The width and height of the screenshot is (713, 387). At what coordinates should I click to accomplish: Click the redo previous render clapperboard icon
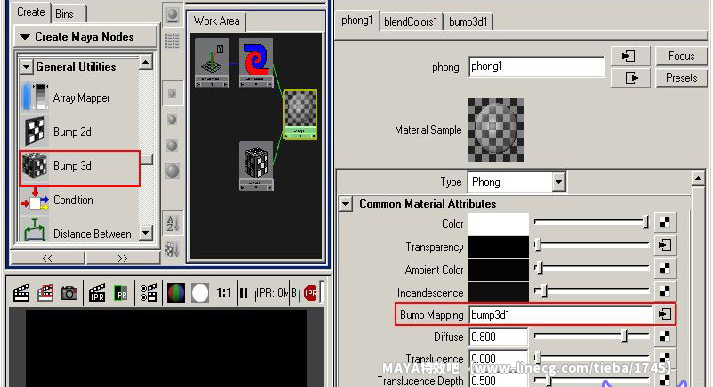tap(21, 293)
